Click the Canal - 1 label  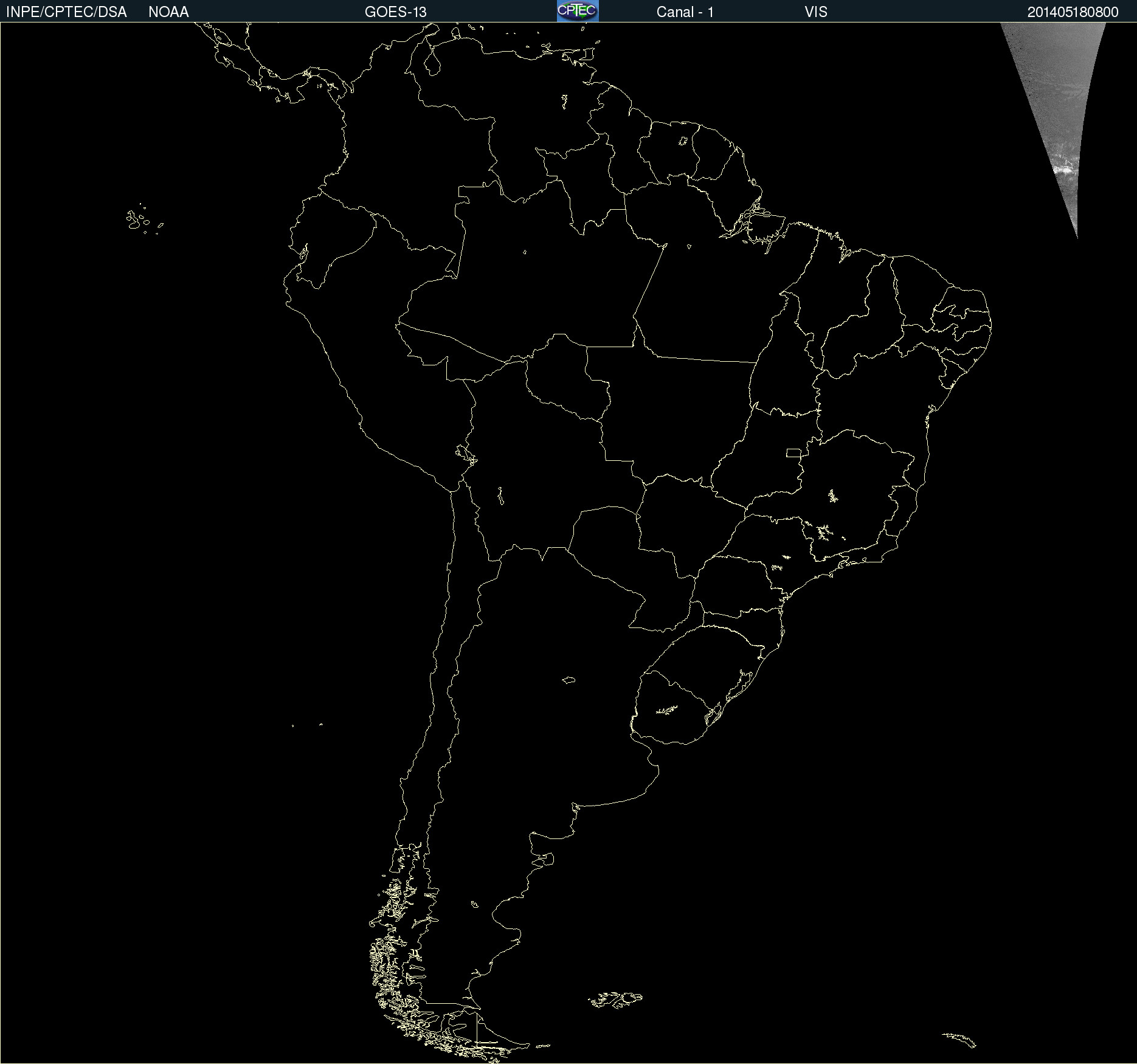pos(685,12)
